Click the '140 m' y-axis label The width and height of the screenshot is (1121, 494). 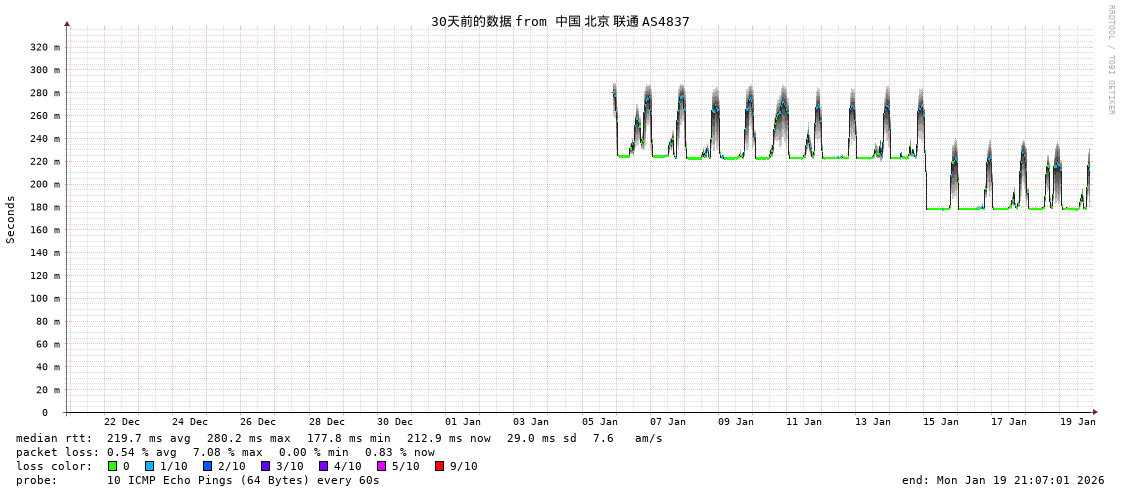(46, 253)
